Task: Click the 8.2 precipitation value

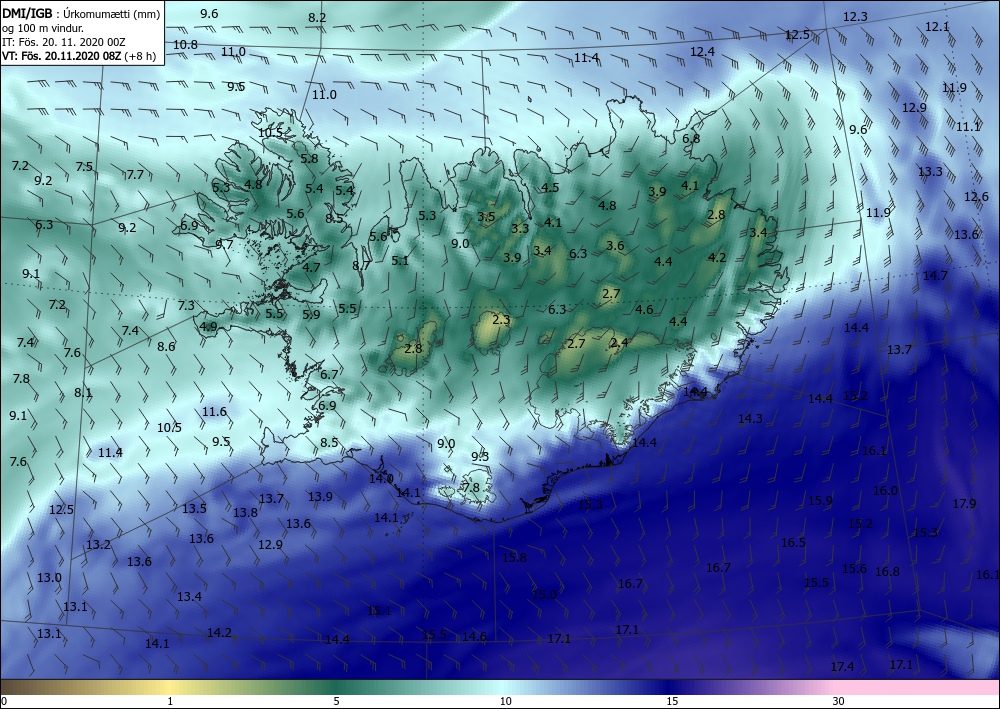Action: 317,18
